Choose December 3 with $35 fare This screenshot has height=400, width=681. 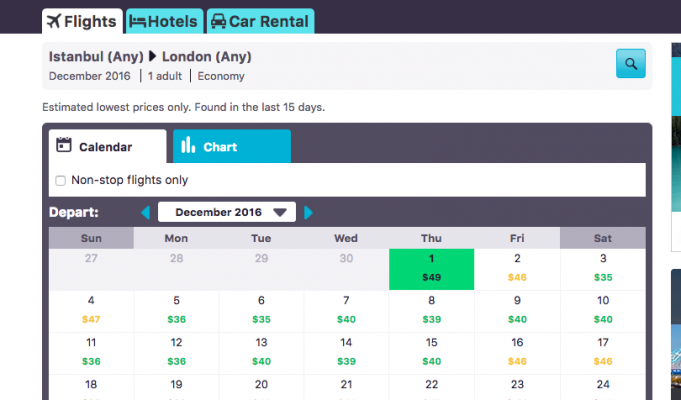[602, 268]
